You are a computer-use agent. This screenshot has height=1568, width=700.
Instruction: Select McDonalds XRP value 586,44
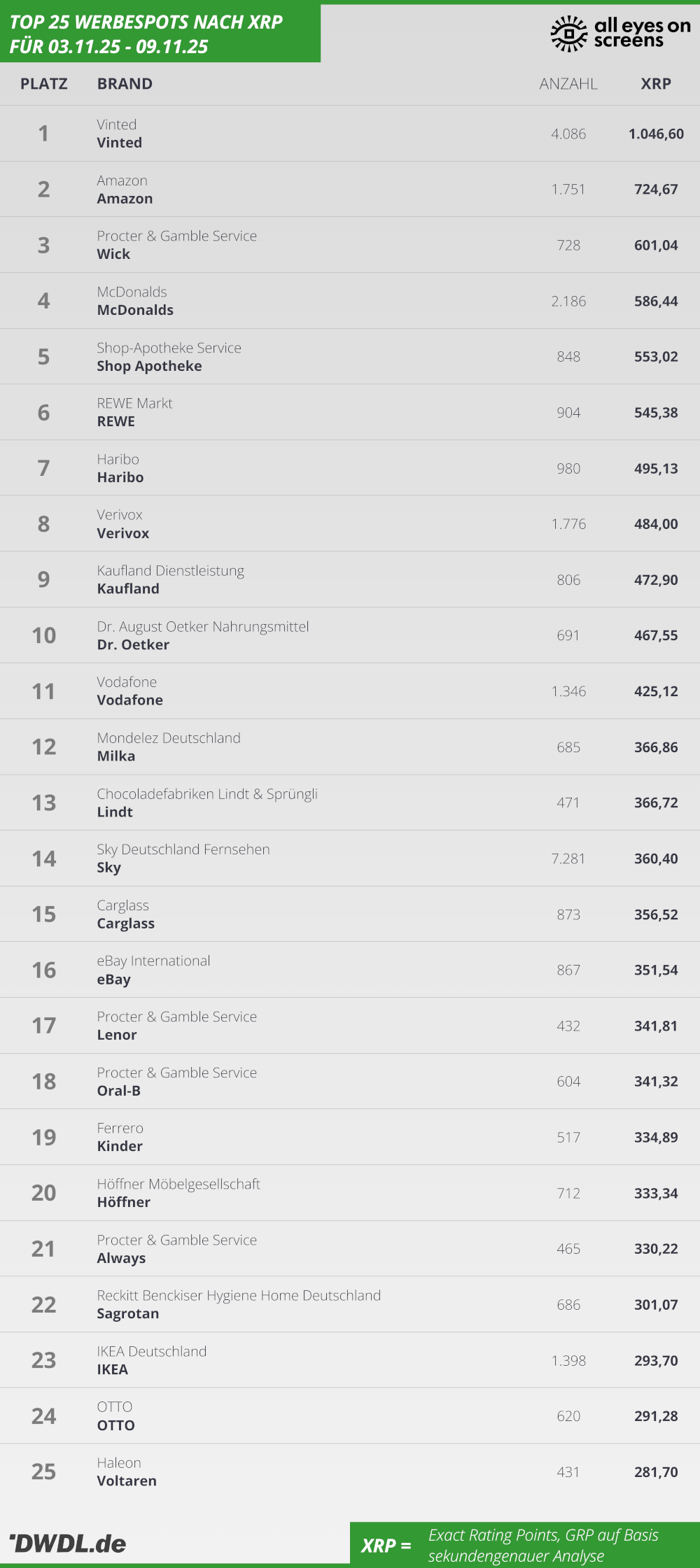tap(656, 301)
